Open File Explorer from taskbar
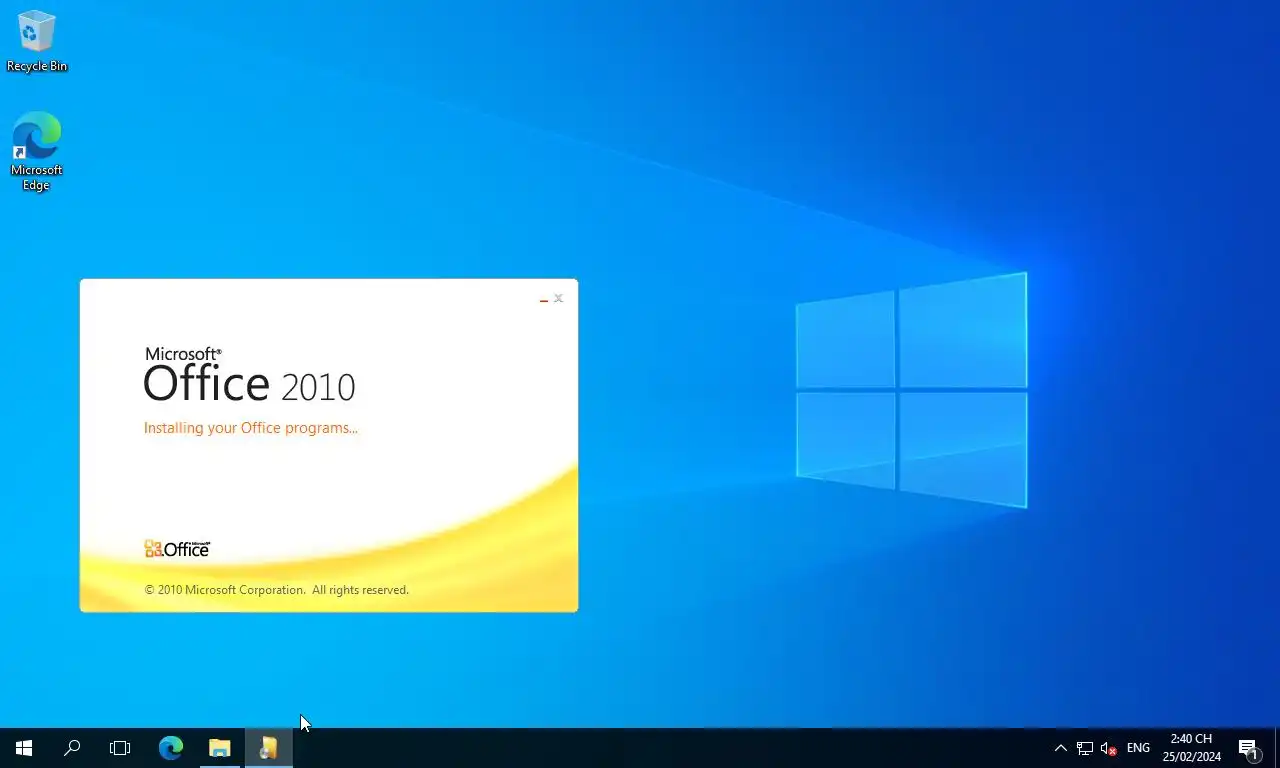The width and height of the screenshot is (1280, 768). 219,748
